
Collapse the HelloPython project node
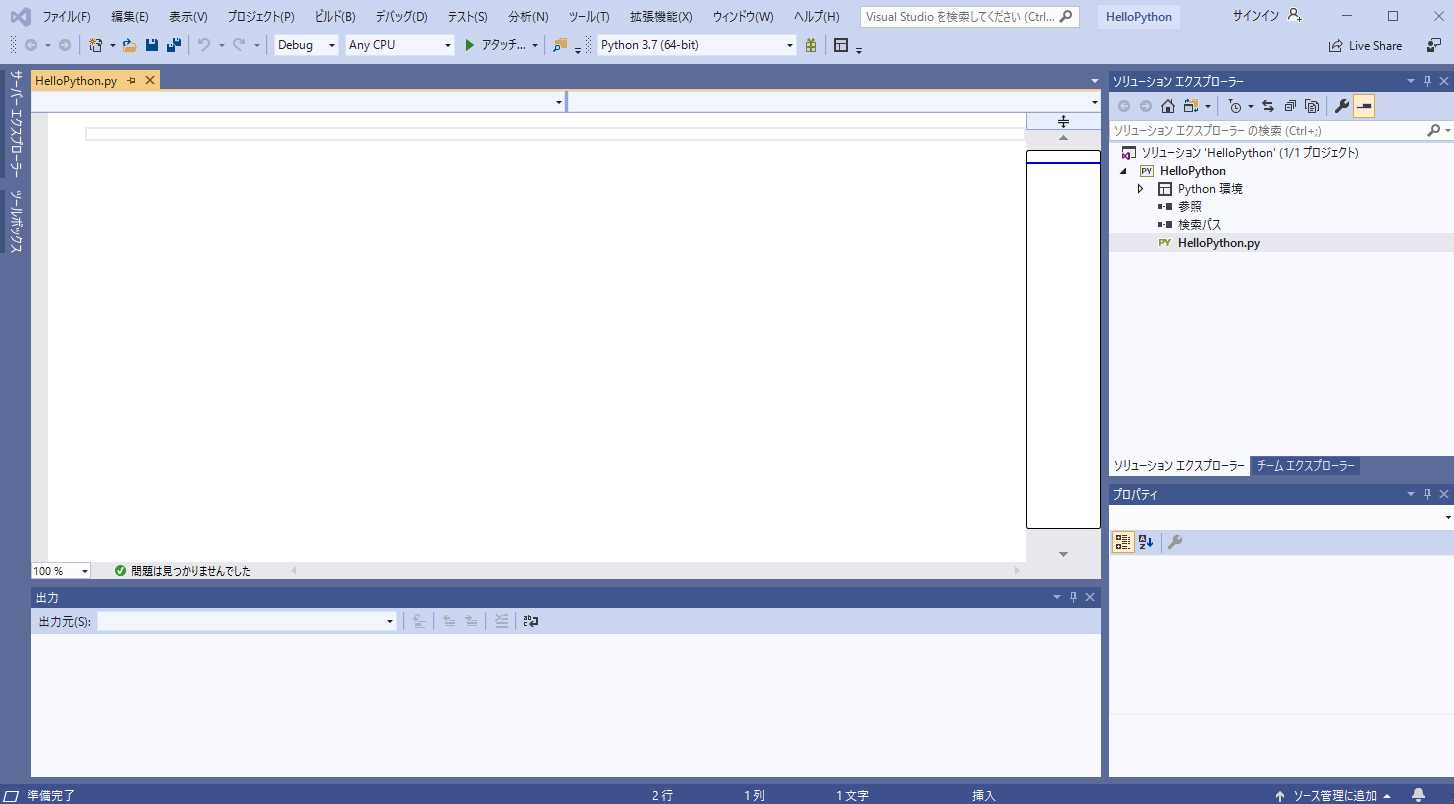[x=1123, y=171]
